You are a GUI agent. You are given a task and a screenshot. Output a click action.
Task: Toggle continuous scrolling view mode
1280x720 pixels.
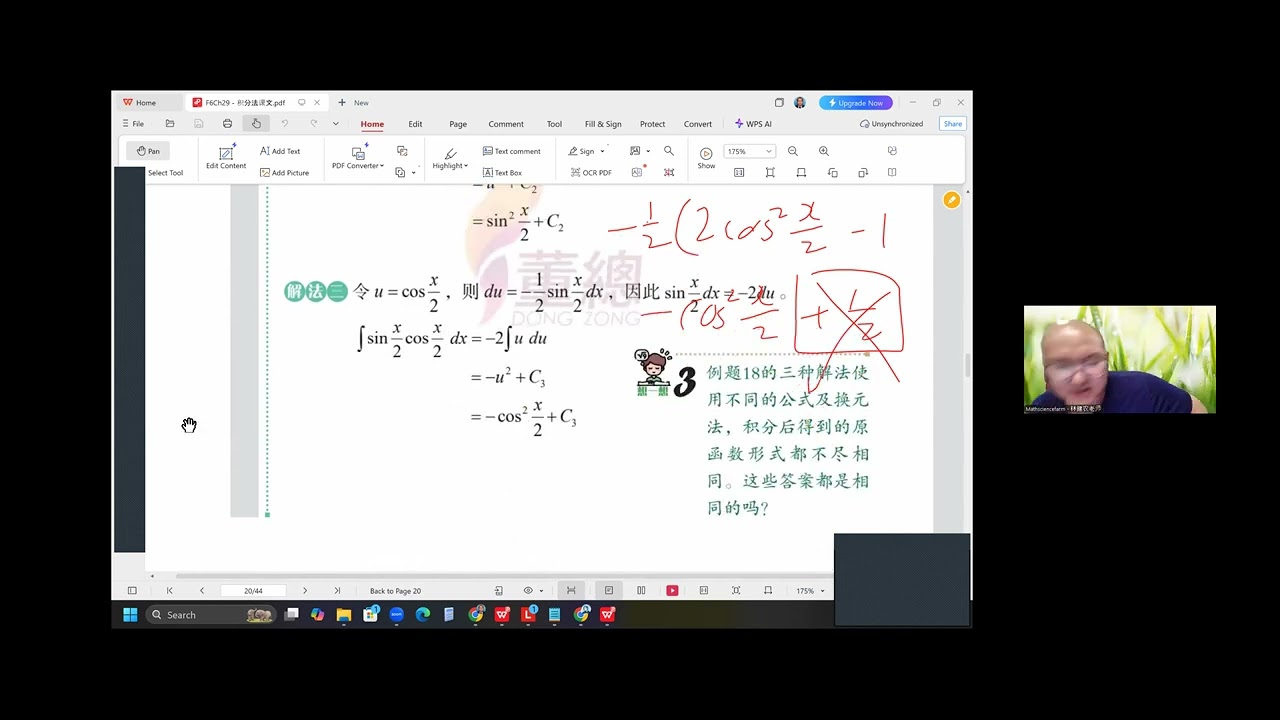[571, 591]
